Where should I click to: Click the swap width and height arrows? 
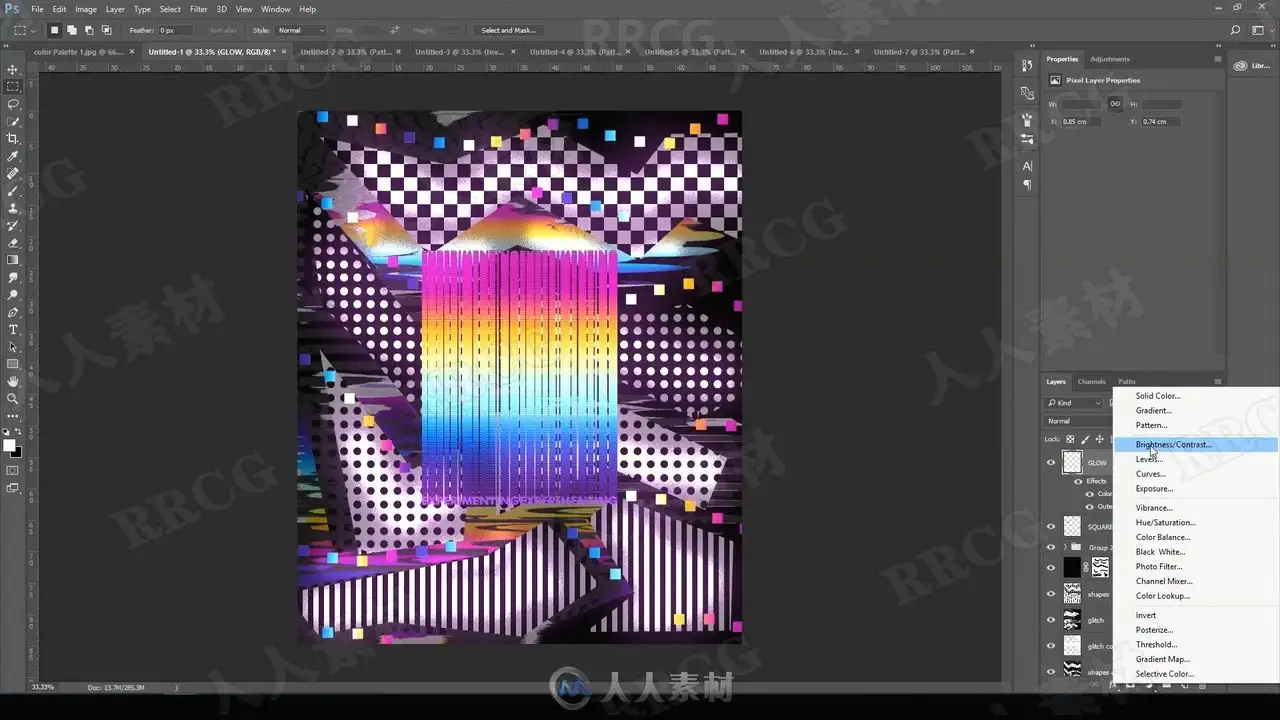pyautogui.click(x=395, y=30)
